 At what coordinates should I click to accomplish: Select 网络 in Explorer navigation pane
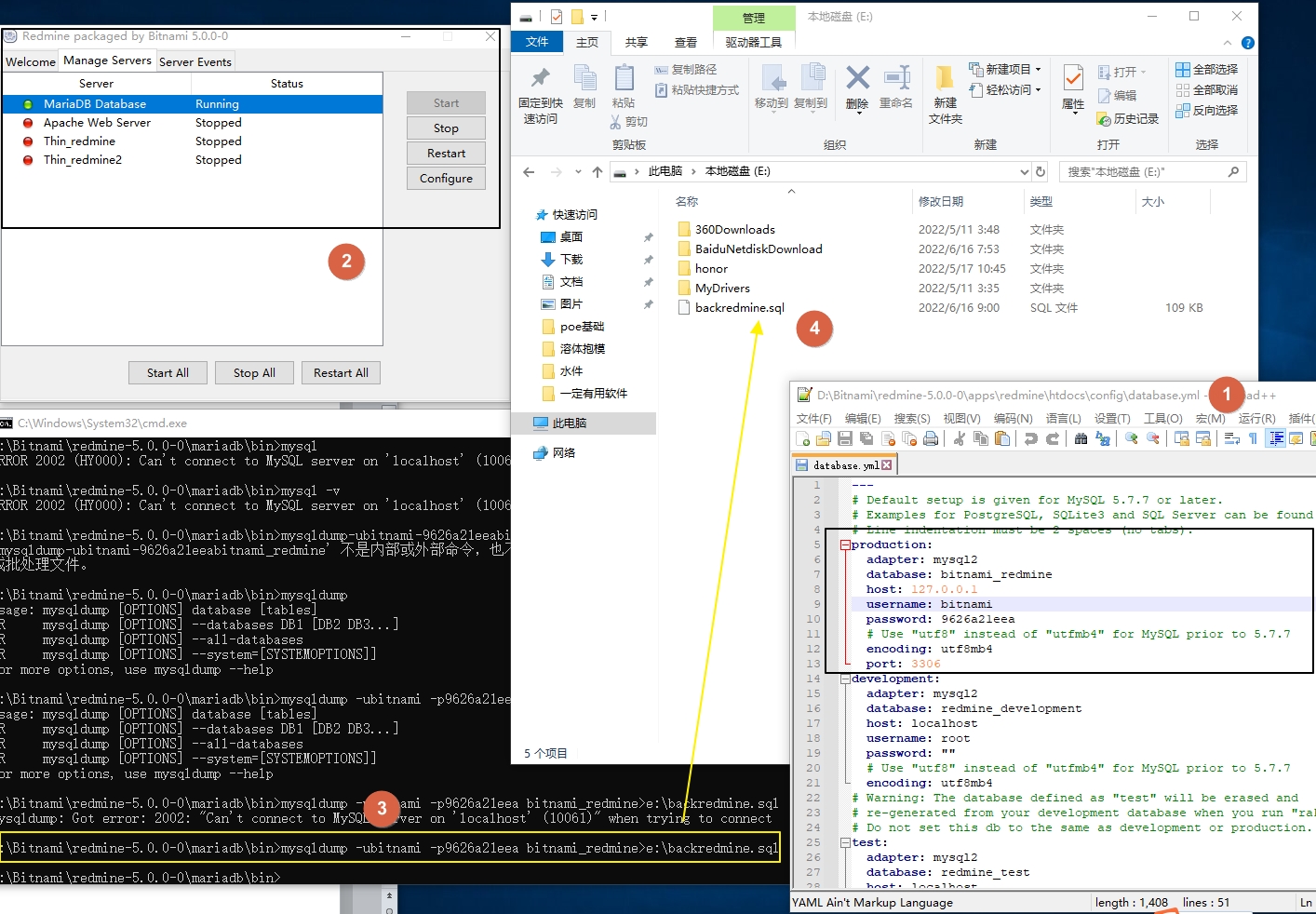(x=564, y=453)
